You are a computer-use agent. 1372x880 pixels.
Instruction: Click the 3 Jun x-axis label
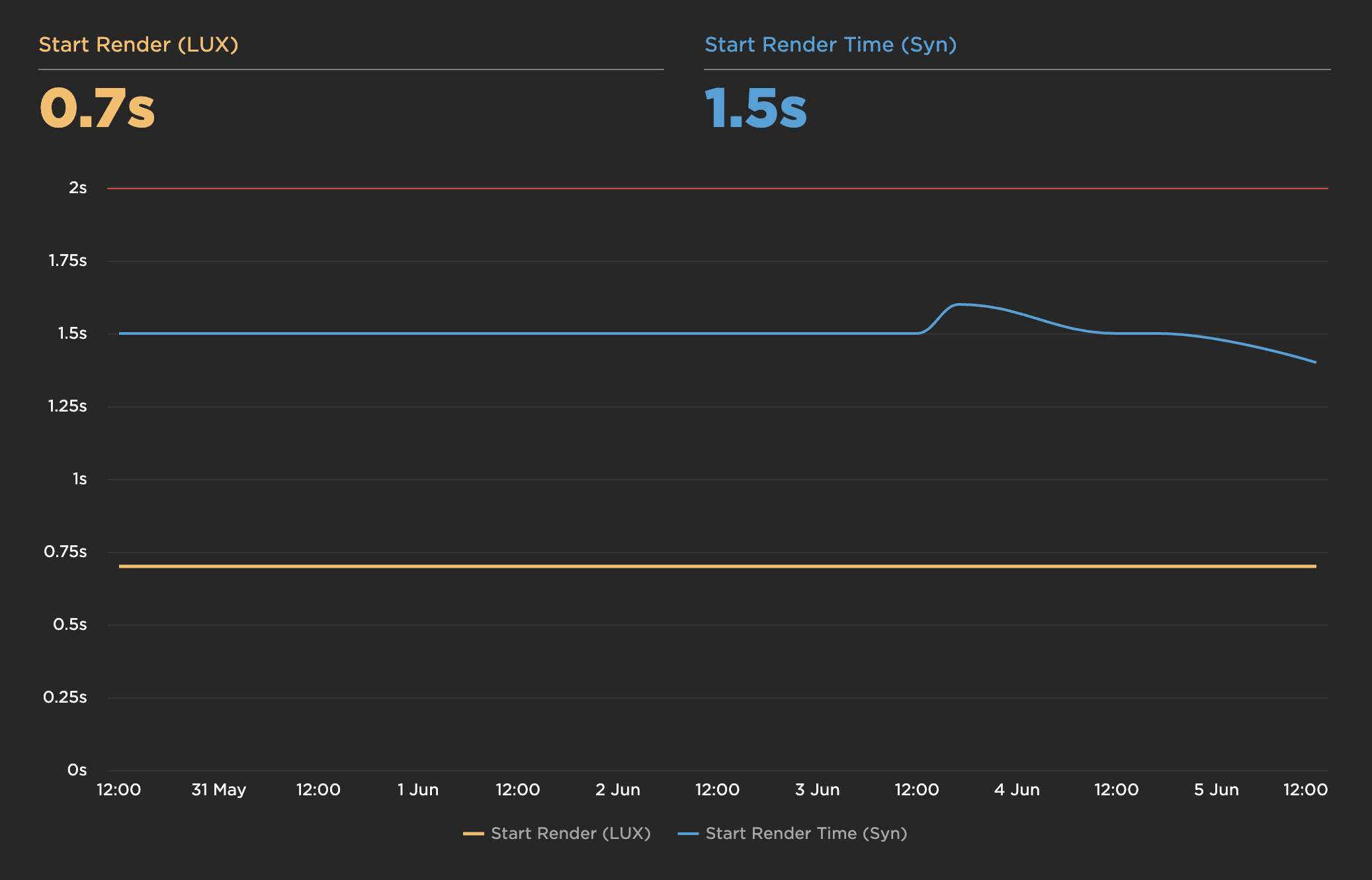pos(817,789)
